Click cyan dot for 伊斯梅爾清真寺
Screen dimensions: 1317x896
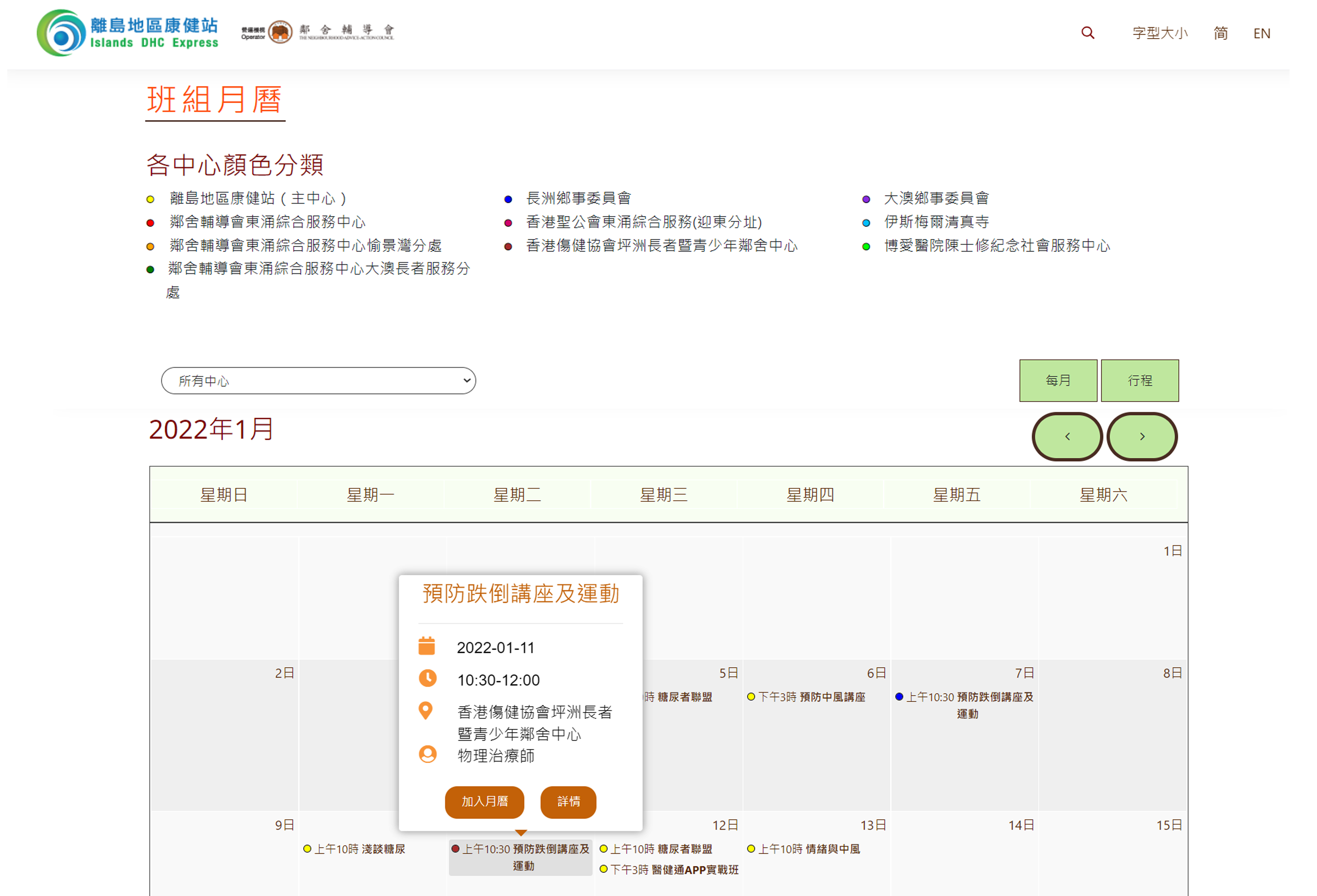point(866,223)
